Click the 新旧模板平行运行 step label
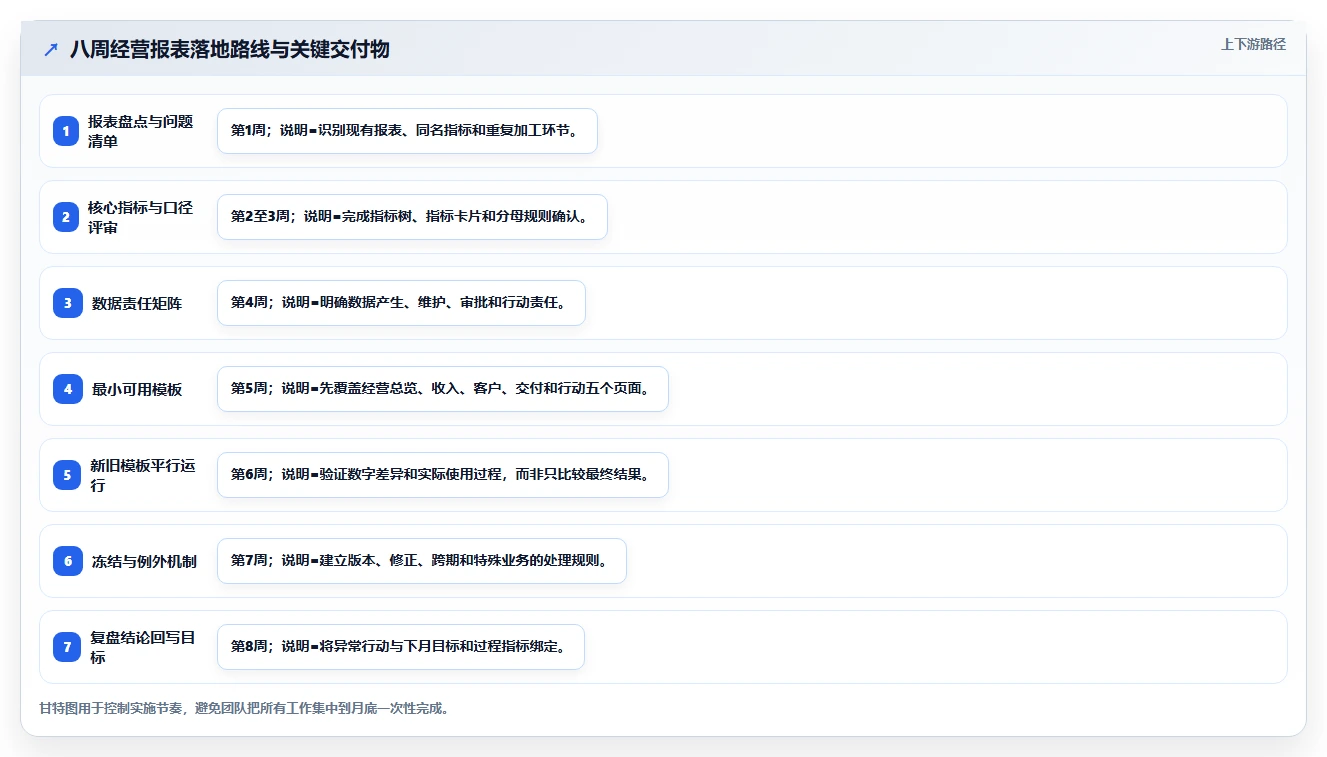This screenshot has width=1327, height=757. tap(143, 475)
